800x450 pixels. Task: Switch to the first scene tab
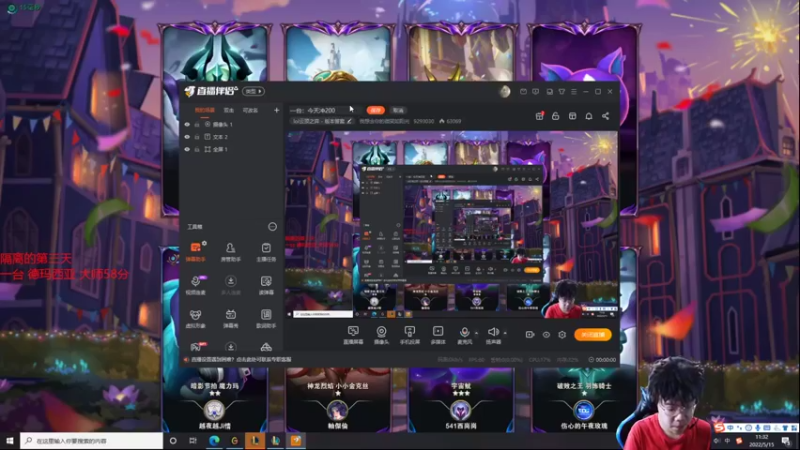click(x=205, y=110)
